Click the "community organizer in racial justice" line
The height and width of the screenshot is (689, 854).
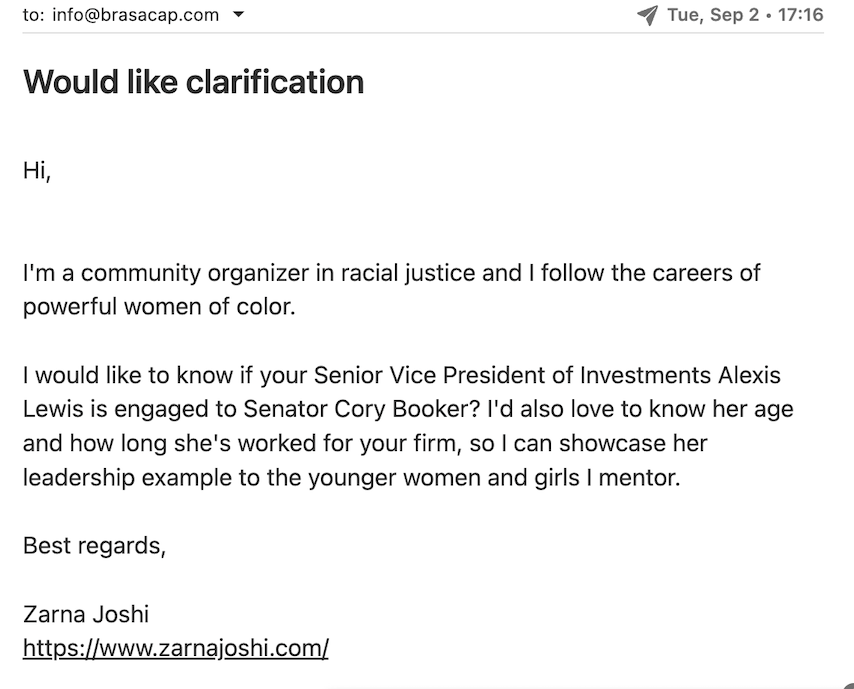pyautogui.click(x=391, y=273)
